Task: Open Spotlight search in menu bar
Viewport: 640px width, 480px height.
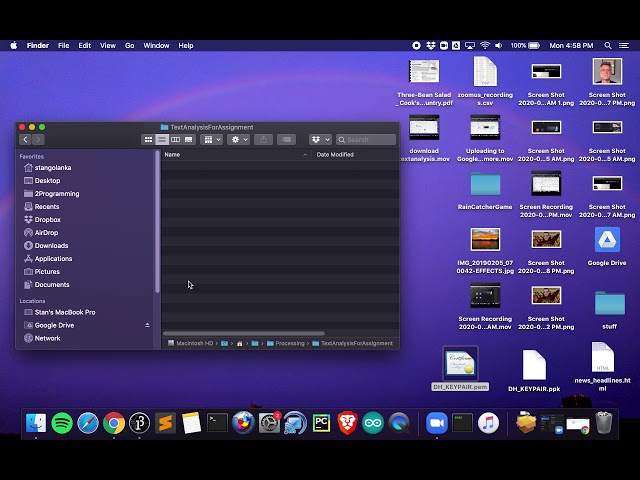Action: tap(608, 46)
